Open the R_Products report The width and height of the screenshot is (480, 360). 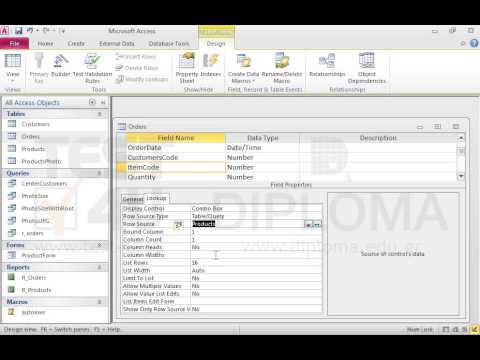click(36, 290)
